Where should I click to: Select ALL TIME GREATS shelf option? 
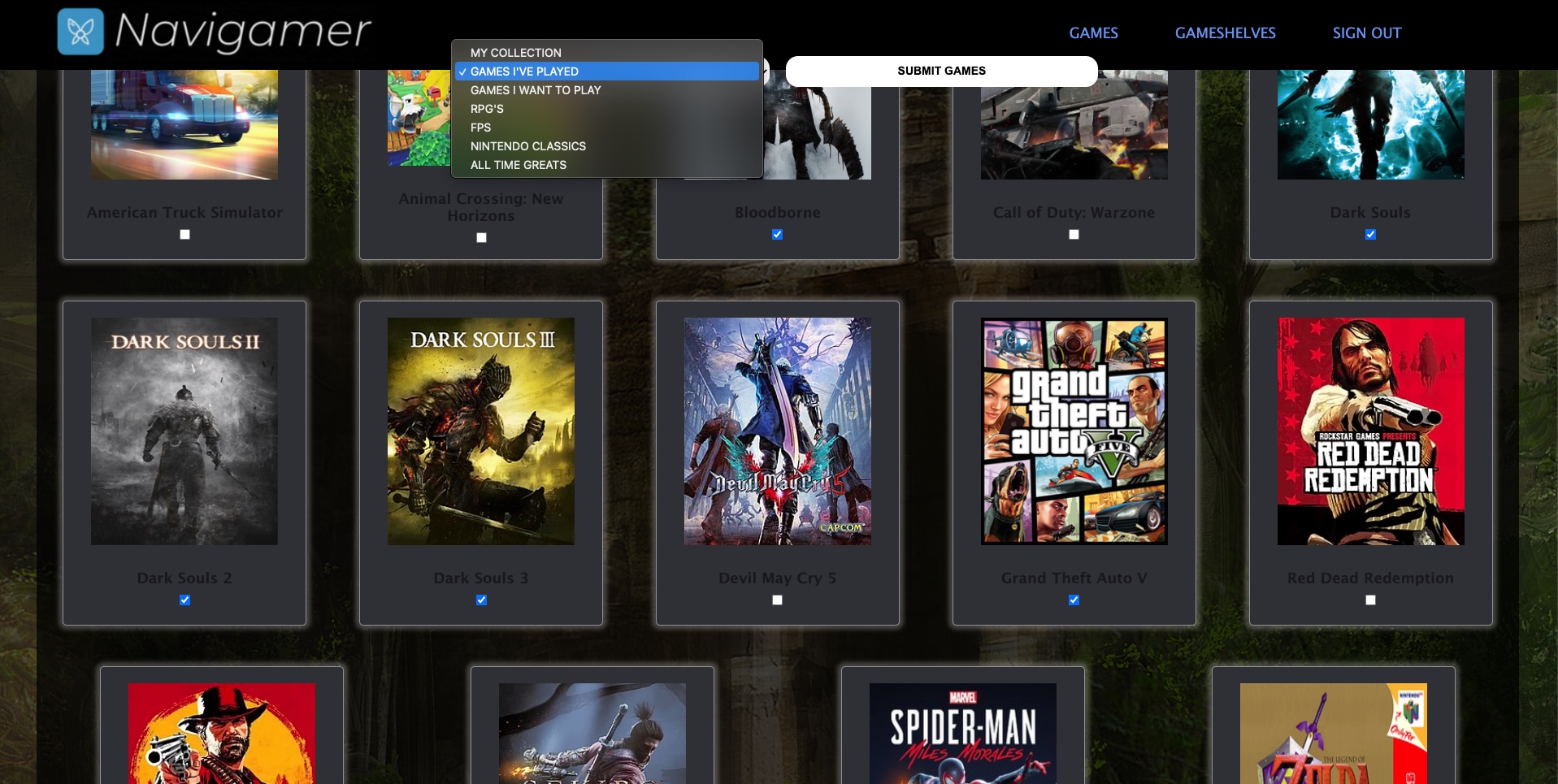[x=607, y=165]
